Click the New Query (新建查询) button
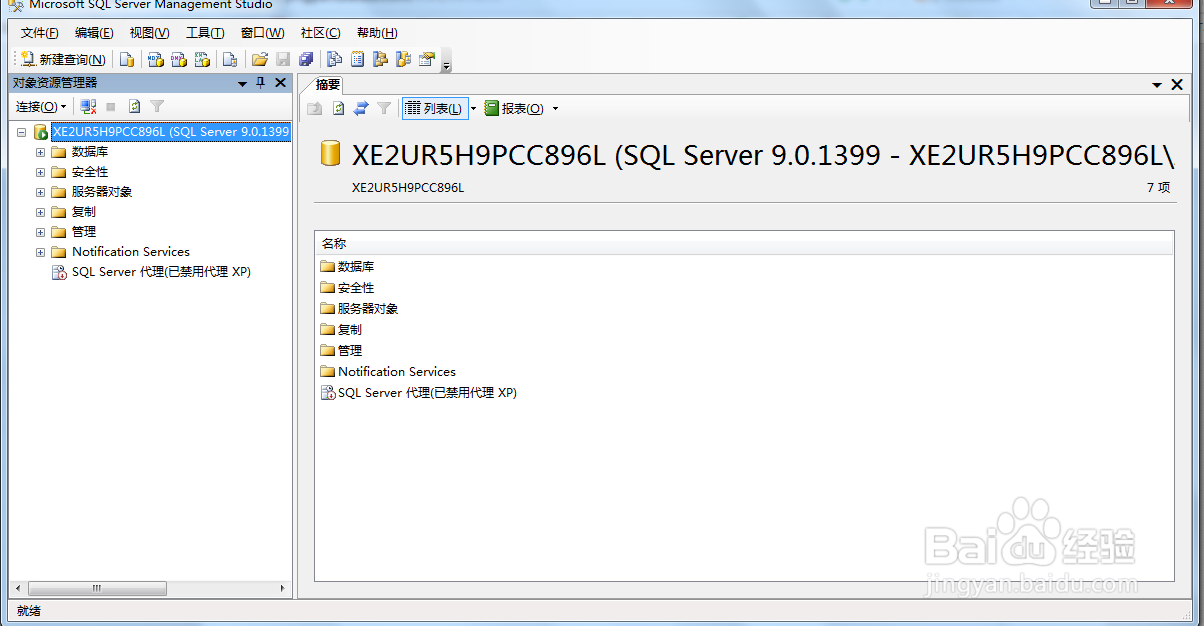Image resolution: width=1204 pixels, height=626 pixels. pyautogui.click(x=64, y=60)
